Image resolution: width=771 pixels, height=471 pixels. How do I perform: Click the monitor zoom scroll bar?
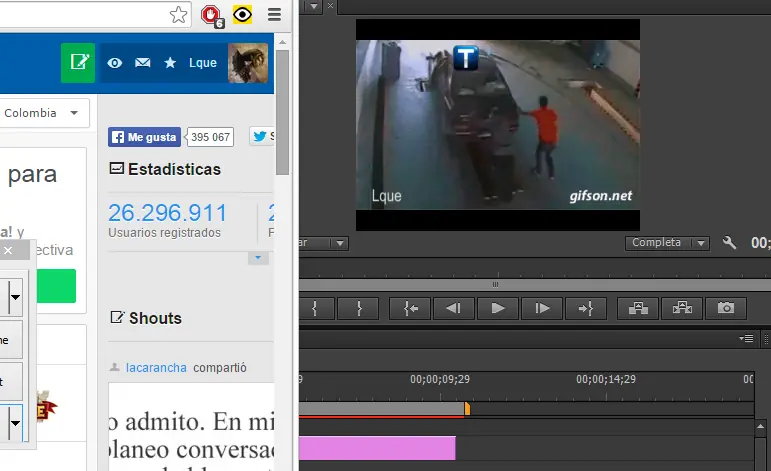[x=493, y=284]
